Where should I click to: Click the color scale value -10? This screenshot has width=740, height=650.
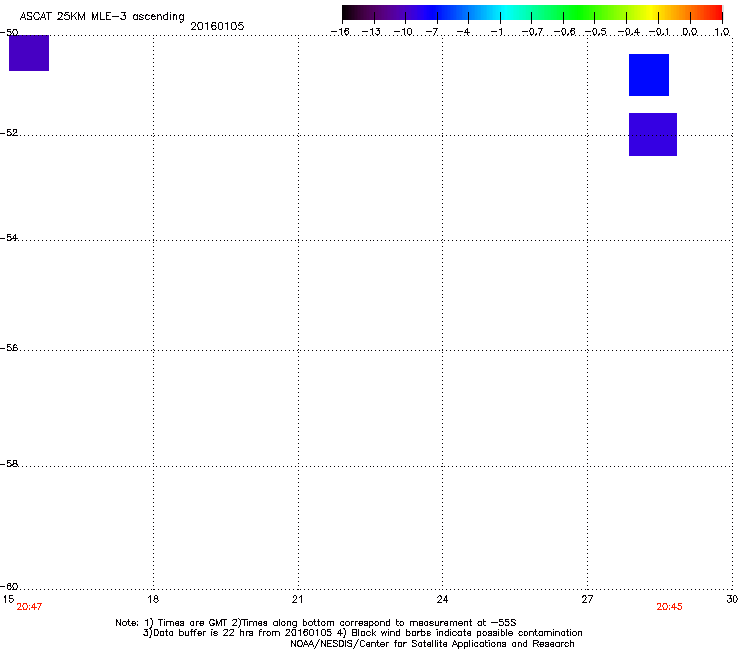[x=404, y=32]
